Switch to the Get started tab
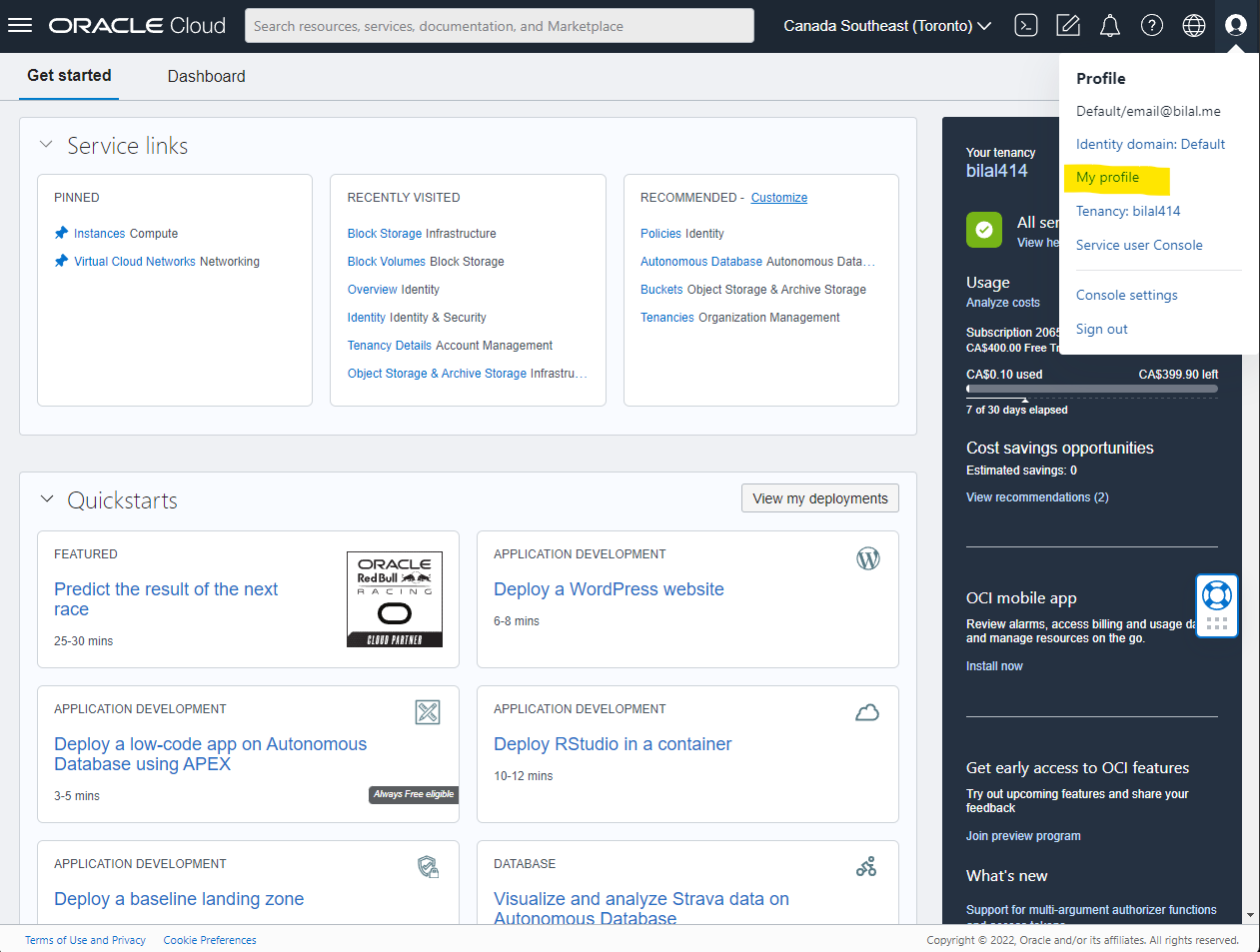 pyautogui.click(x=69, y=76)
